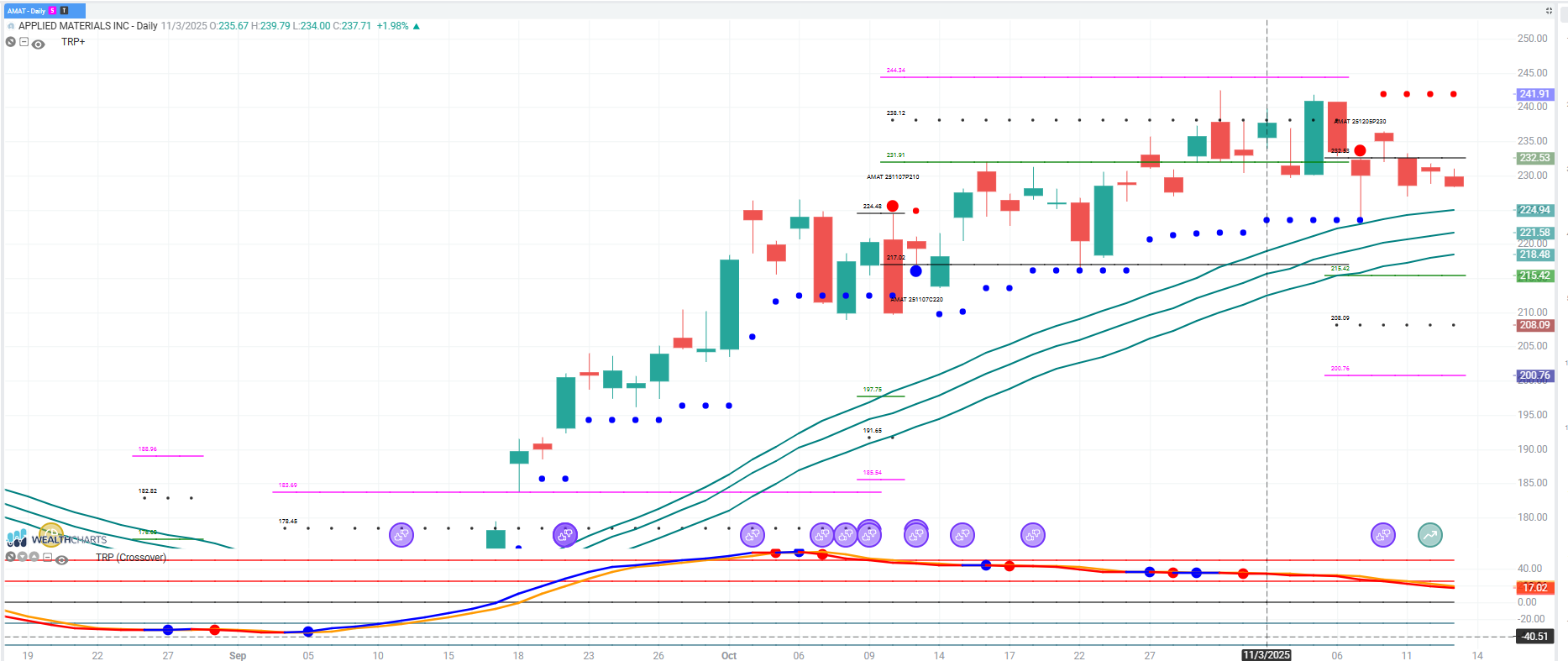Remove the TRP+ indicator with the disable icon
Image resolution: width=1568 pixels, height=661 pixels.
(x=10, y=42)
